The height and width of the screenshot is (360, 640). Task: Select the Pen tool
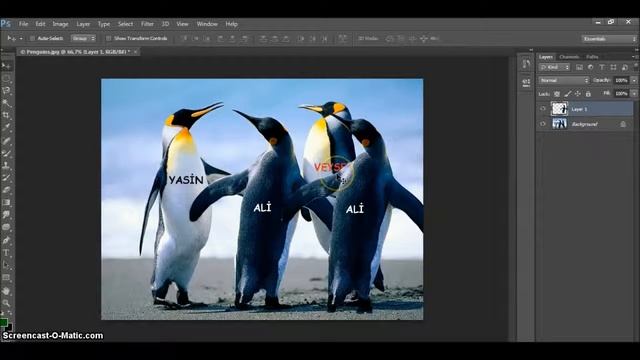pos(6,240)
